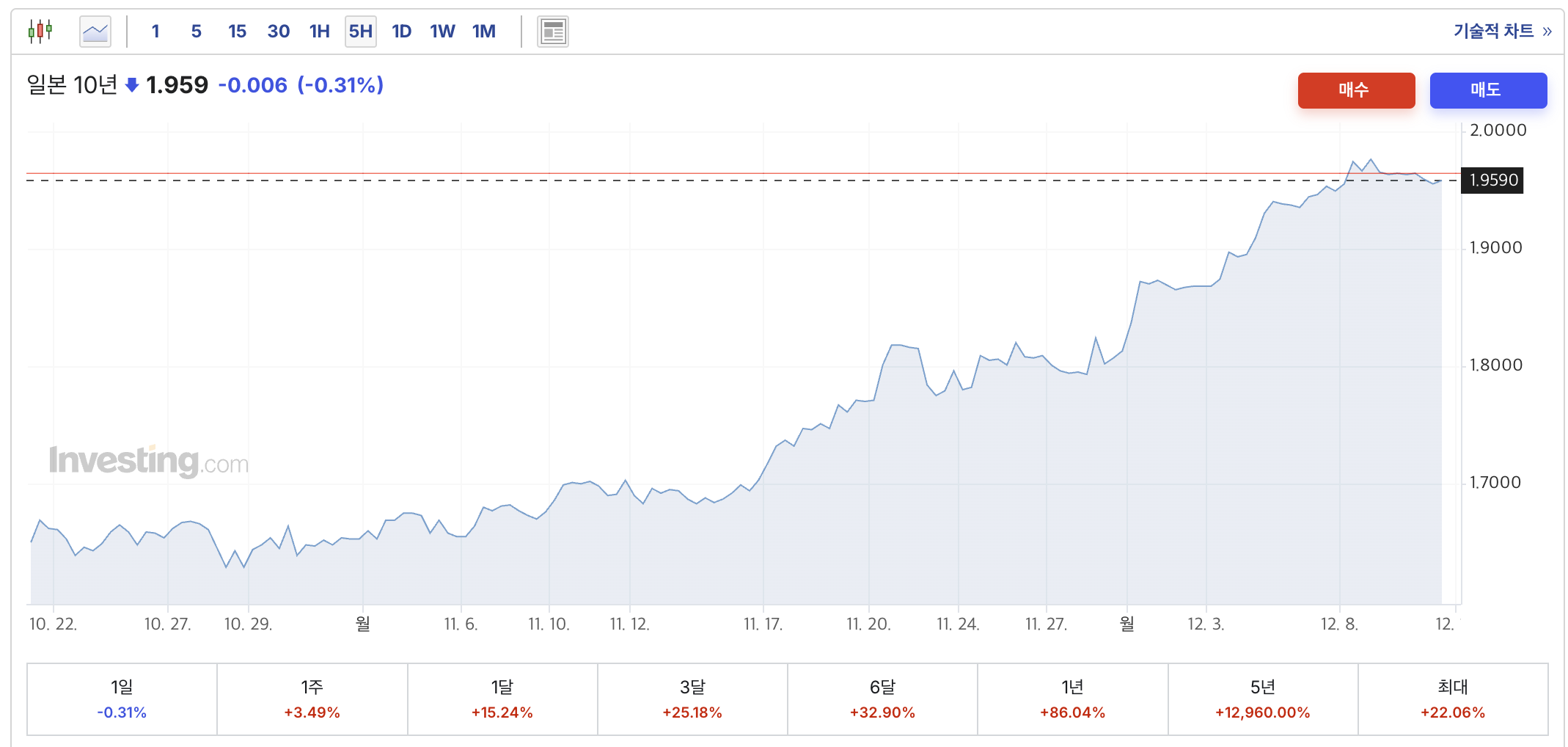Open the news overlay icon in toolbar
The height and width of the screenshot is (747, 1568).
(x=553, y=32)
